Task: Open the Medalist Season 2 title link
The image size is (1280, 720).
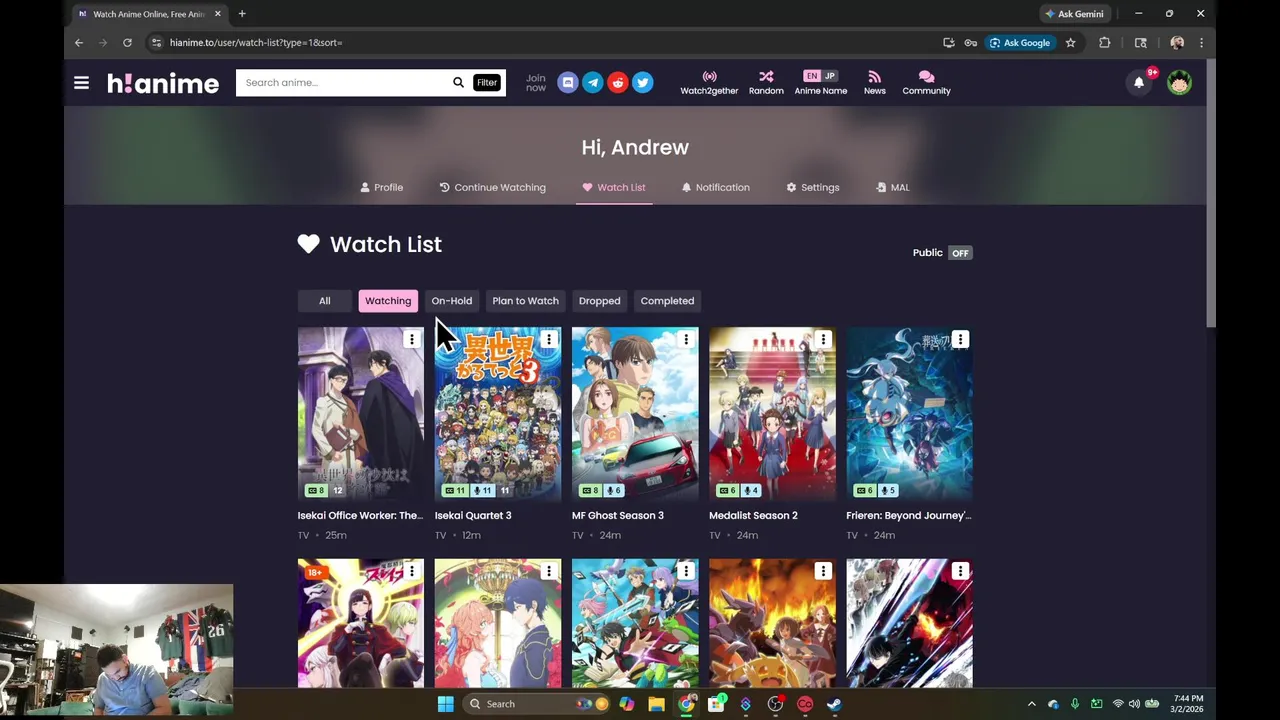Action: (753, 516)
